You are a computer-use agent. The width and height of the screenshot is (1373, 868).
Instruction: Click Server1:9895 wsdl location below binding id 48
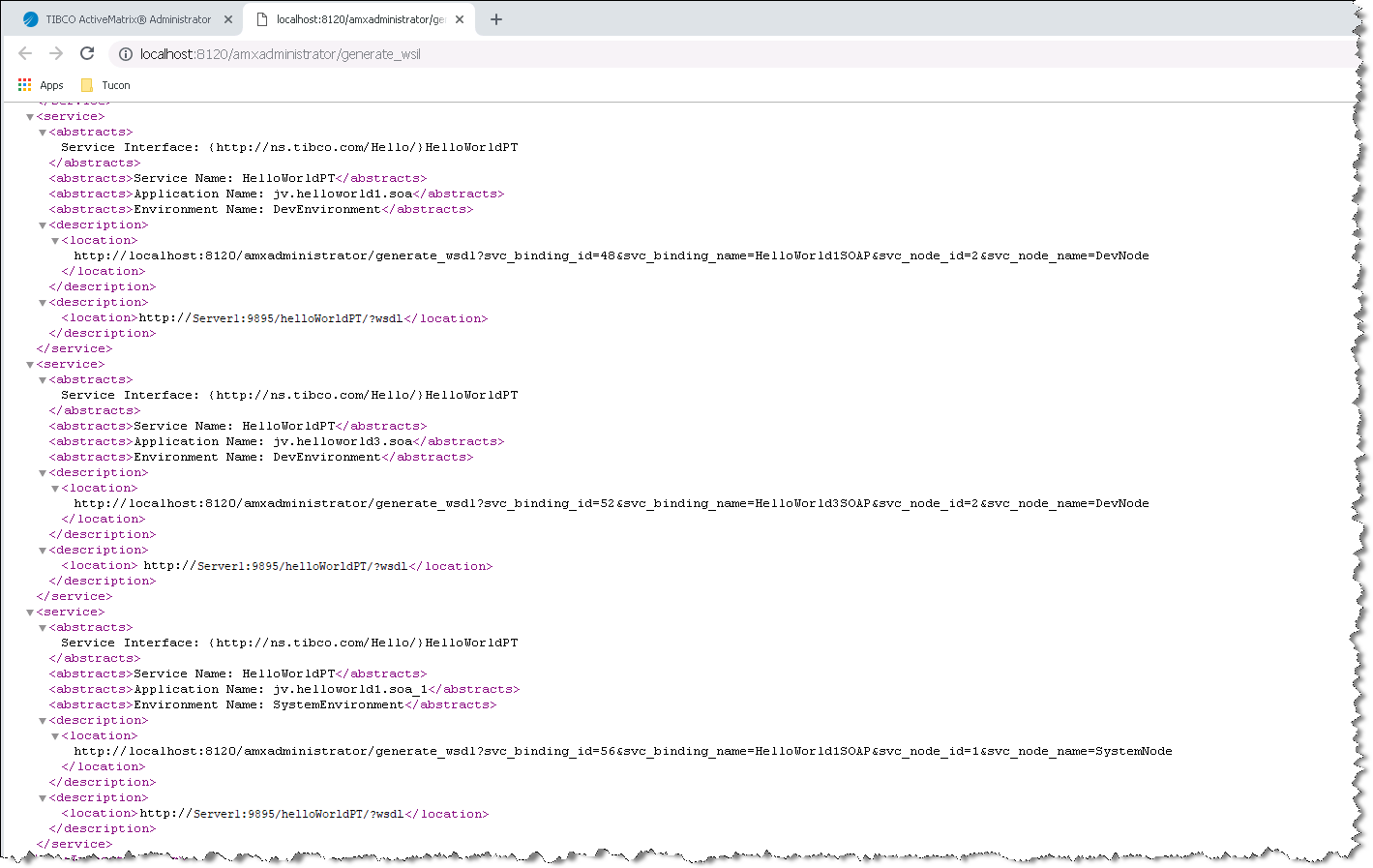pos(271,318)
